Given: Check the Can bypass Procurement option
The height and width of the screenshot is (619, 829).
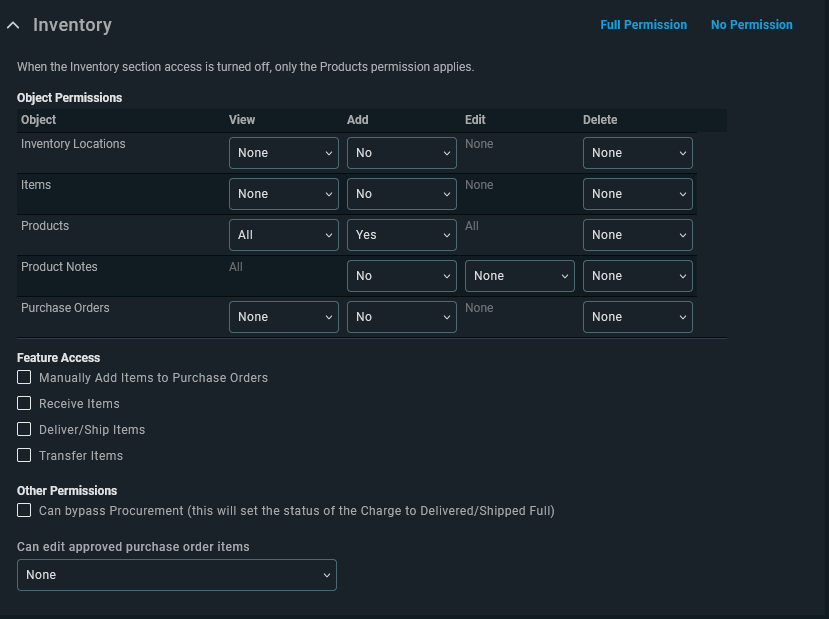Looking at the screenshot, I should pos(24,510).
